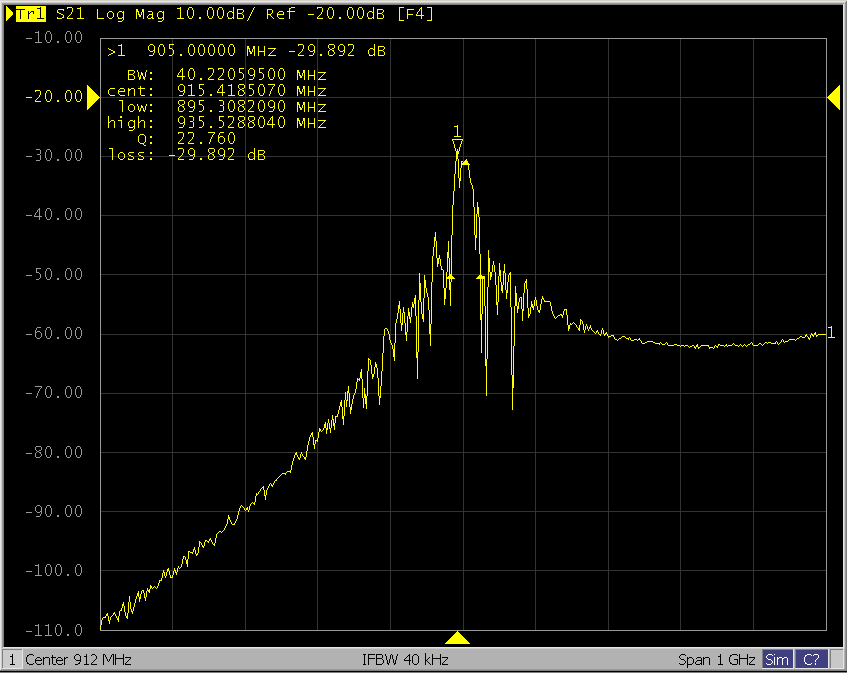Click the Sim status indicator
This screenshot has width=847, height=673.
(x=776, y=660)
